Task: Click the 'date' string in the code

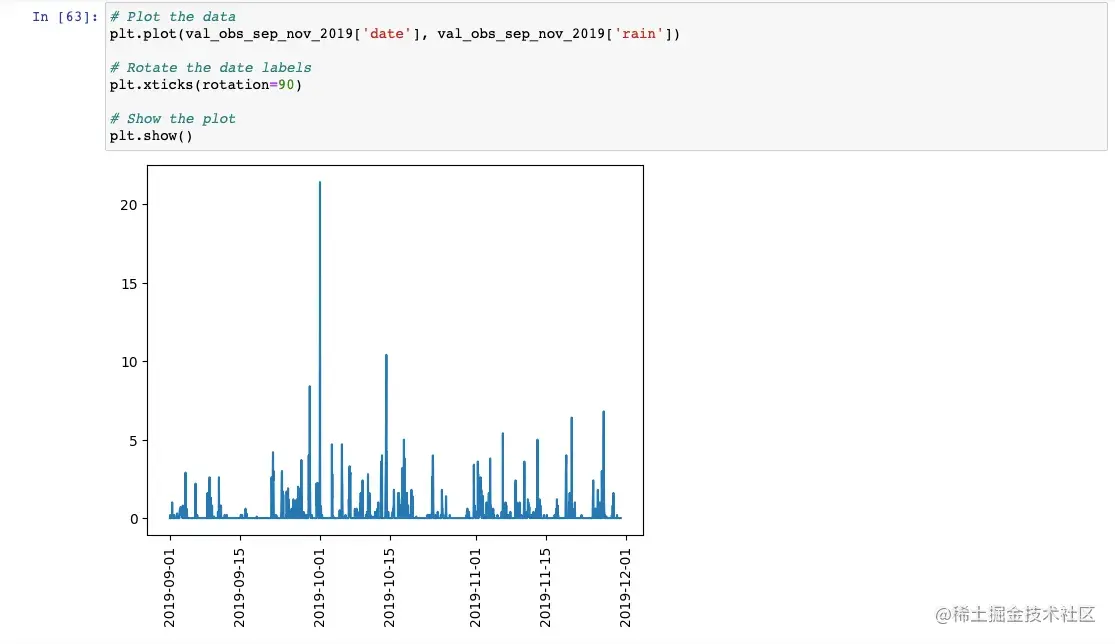Action: (387, 33)
